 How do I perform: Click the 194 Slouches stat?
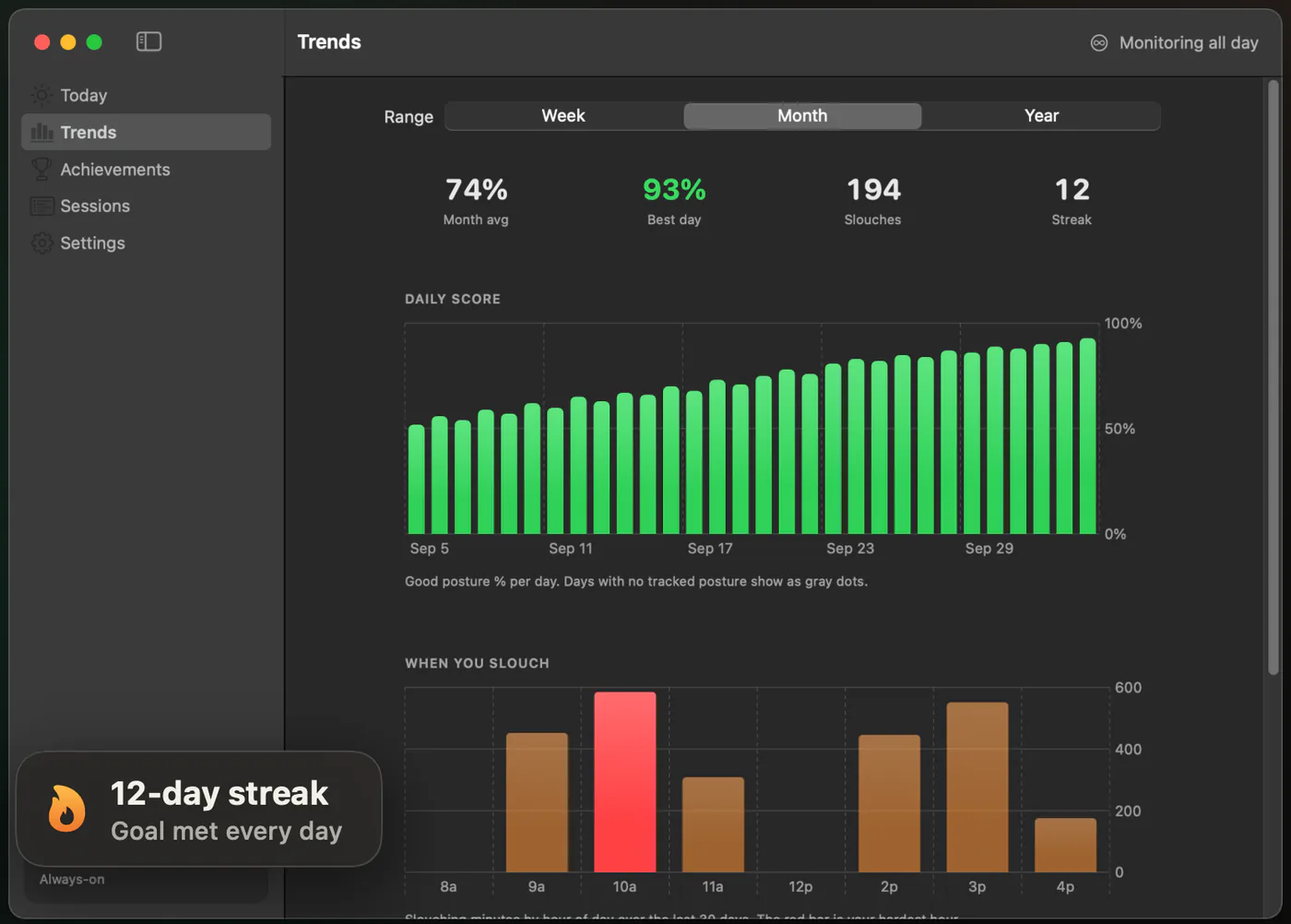pyautogui.click(x=872, y=200)
